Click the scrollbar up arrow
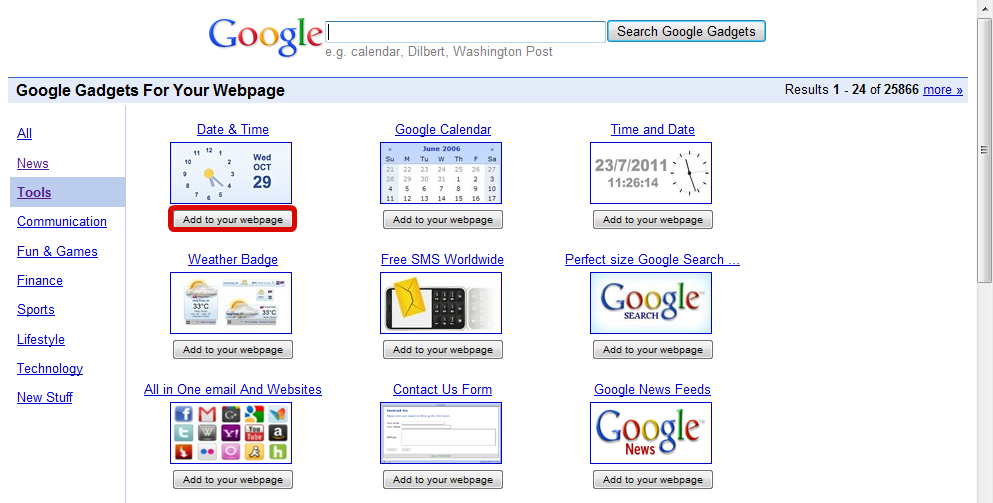 [x=984, y=8]
